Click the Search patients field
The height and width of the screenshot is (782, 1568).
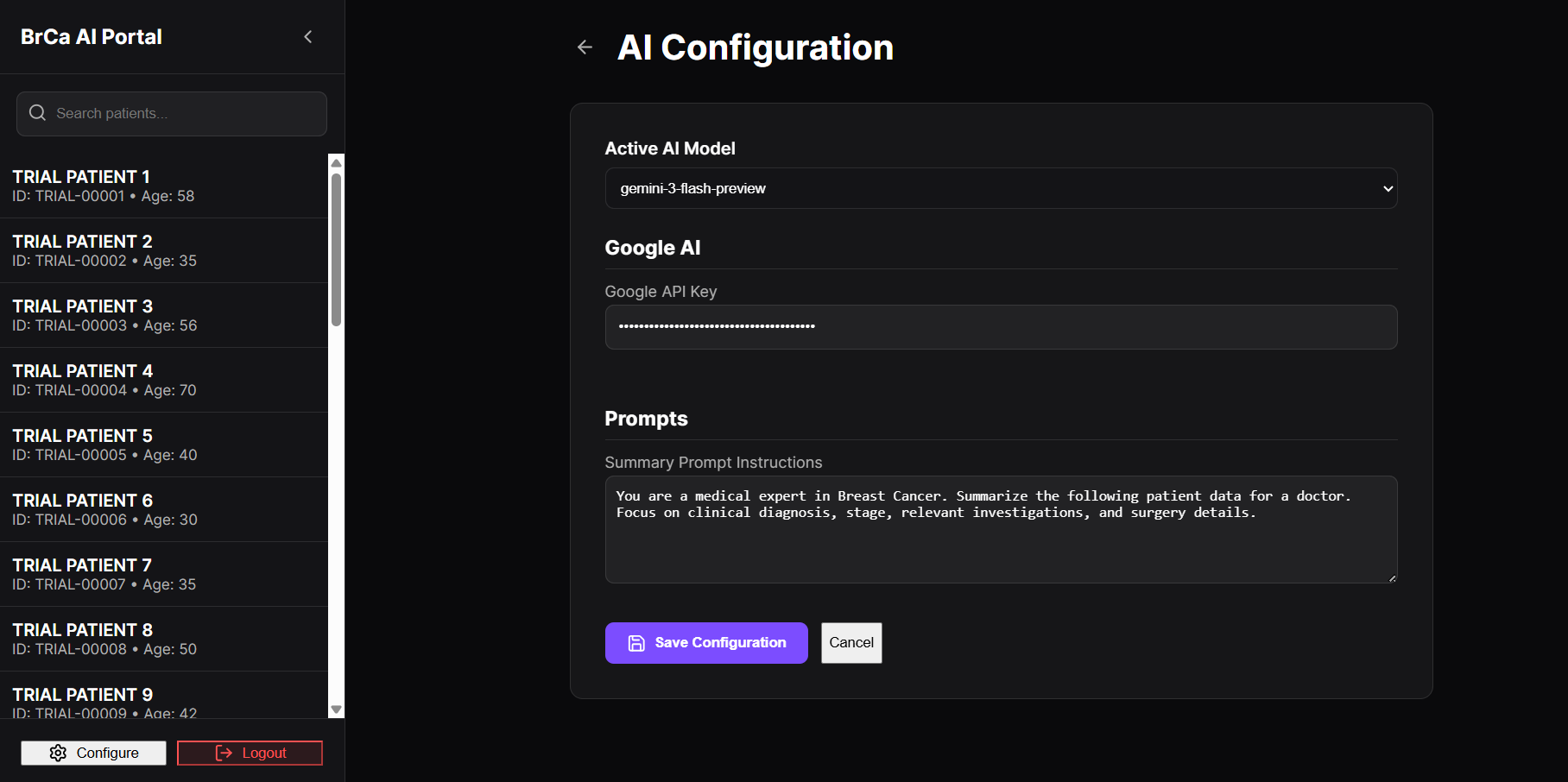pos(181,114)
